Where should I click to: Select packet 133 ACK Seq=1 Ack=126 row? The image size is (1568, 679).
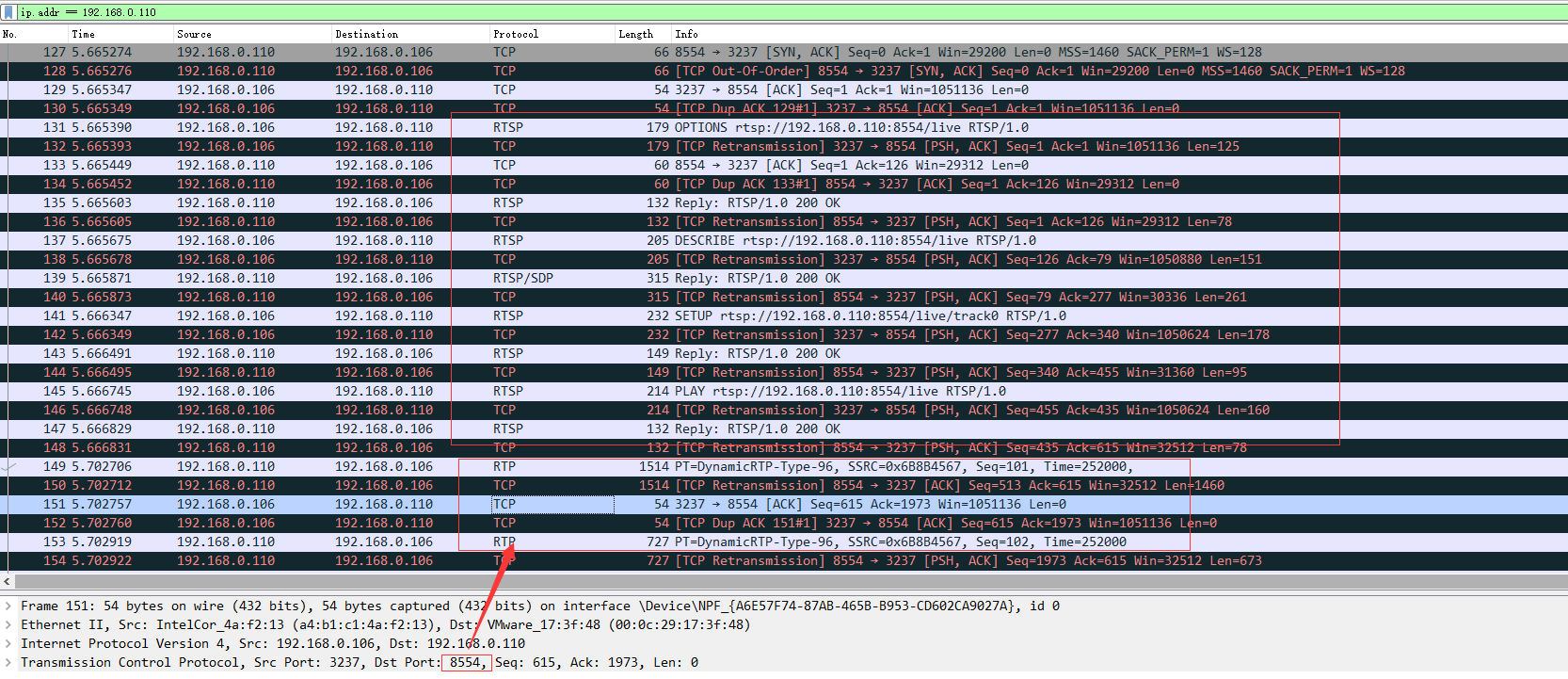784,165
